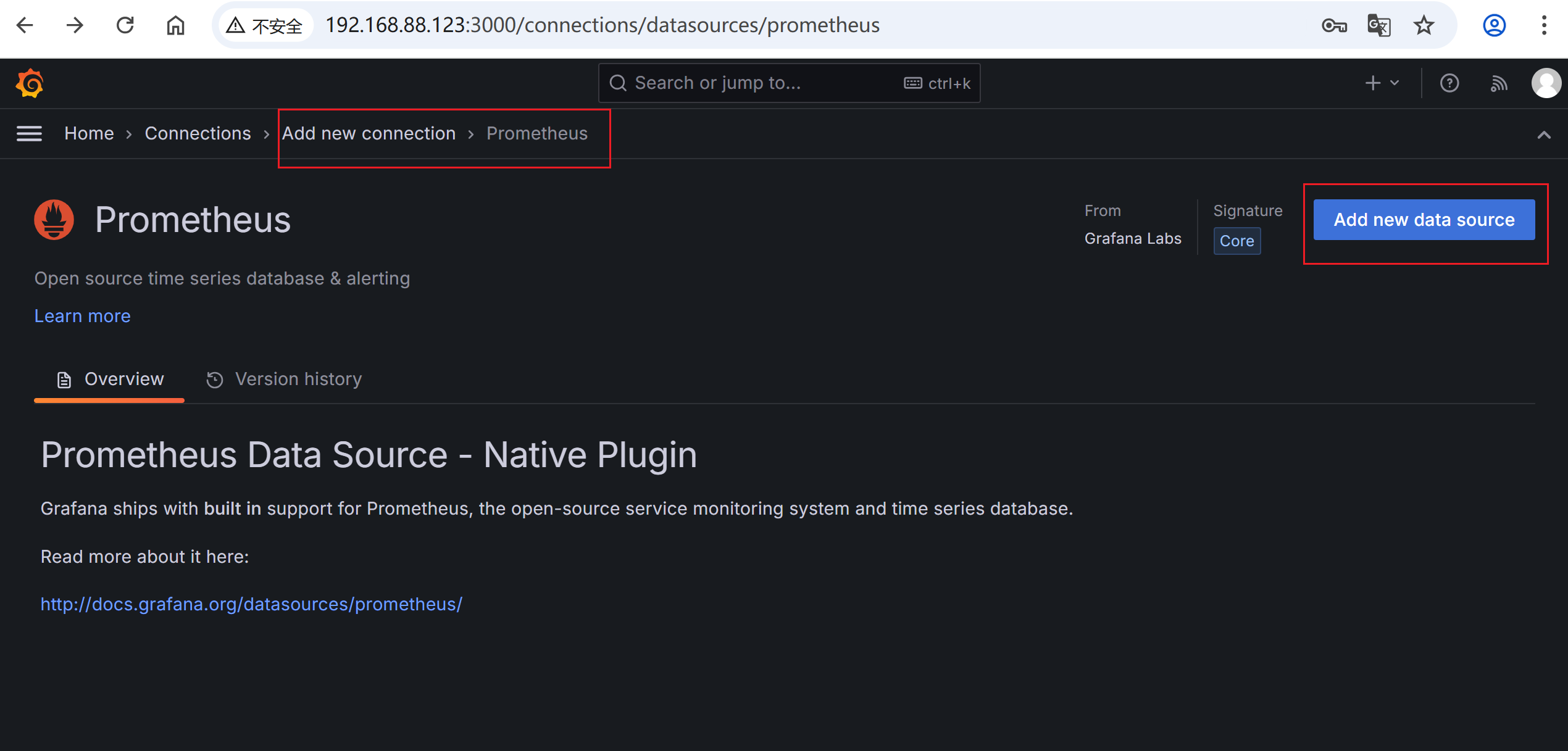The width and height of the screenshot is (1568, 751).
Task: Open the docs.grafana.org prometheus link
Action: click(x=251, y=604)
